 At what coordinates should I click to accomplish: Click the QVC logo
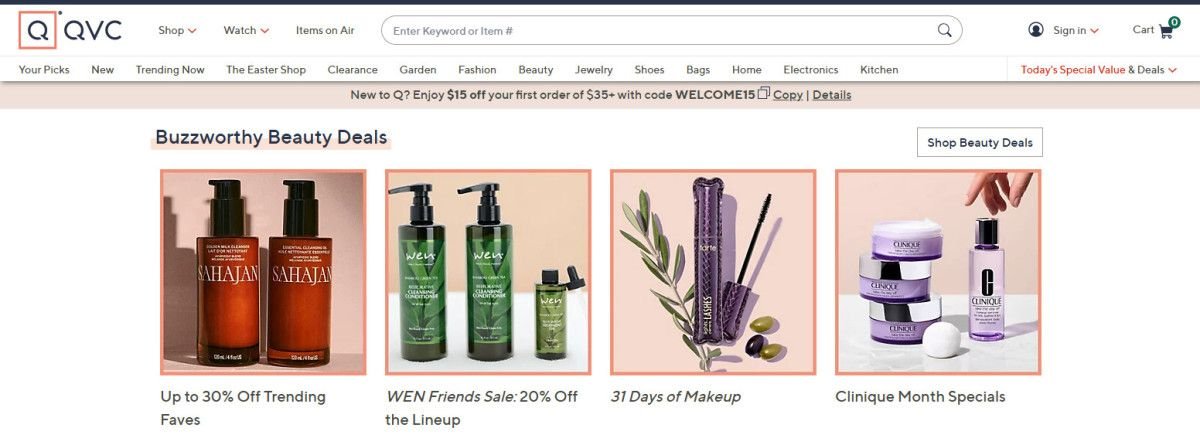pos(70,30)
